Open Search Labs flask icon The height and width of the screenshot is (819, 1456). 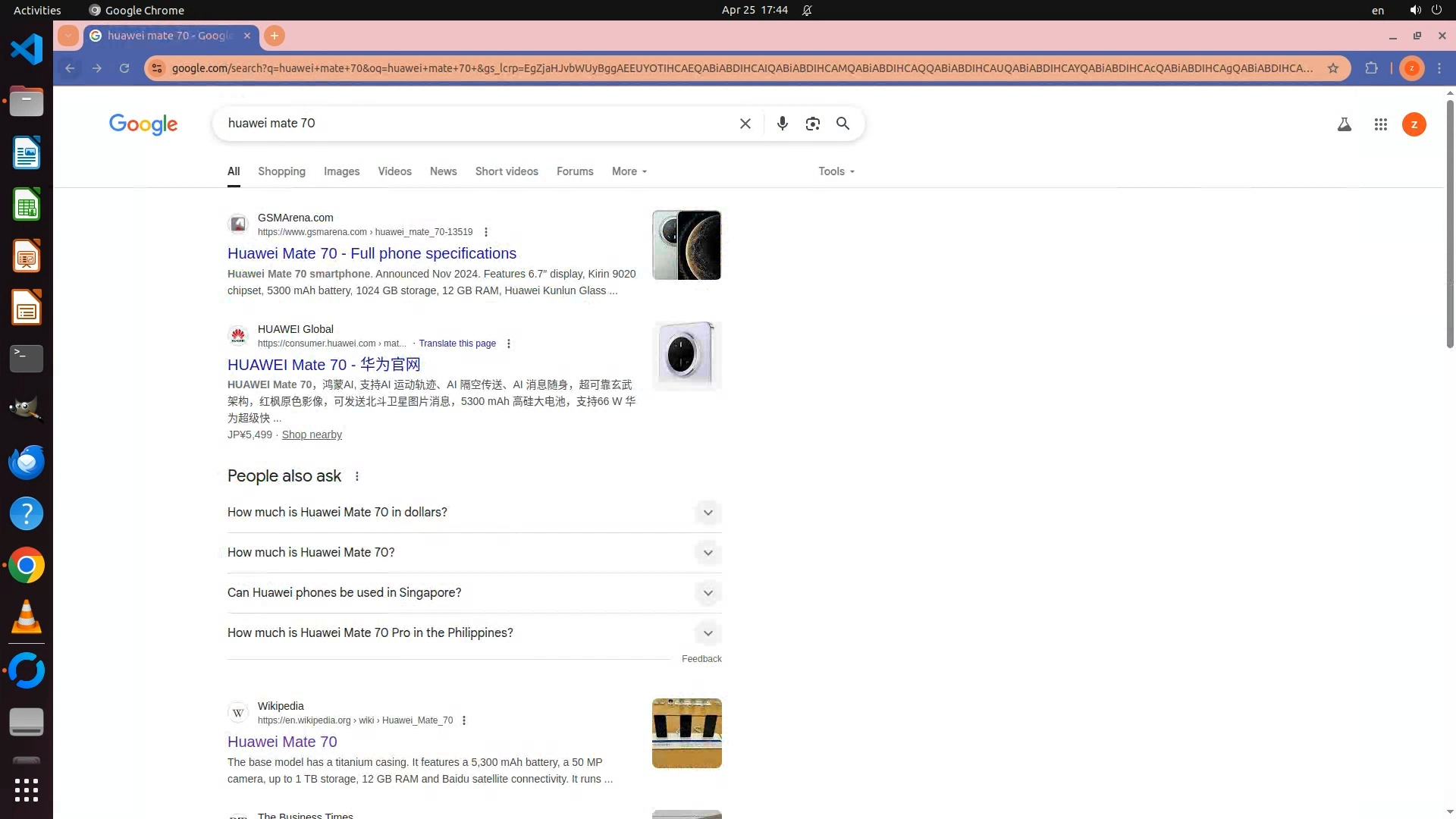(1344, 124)
